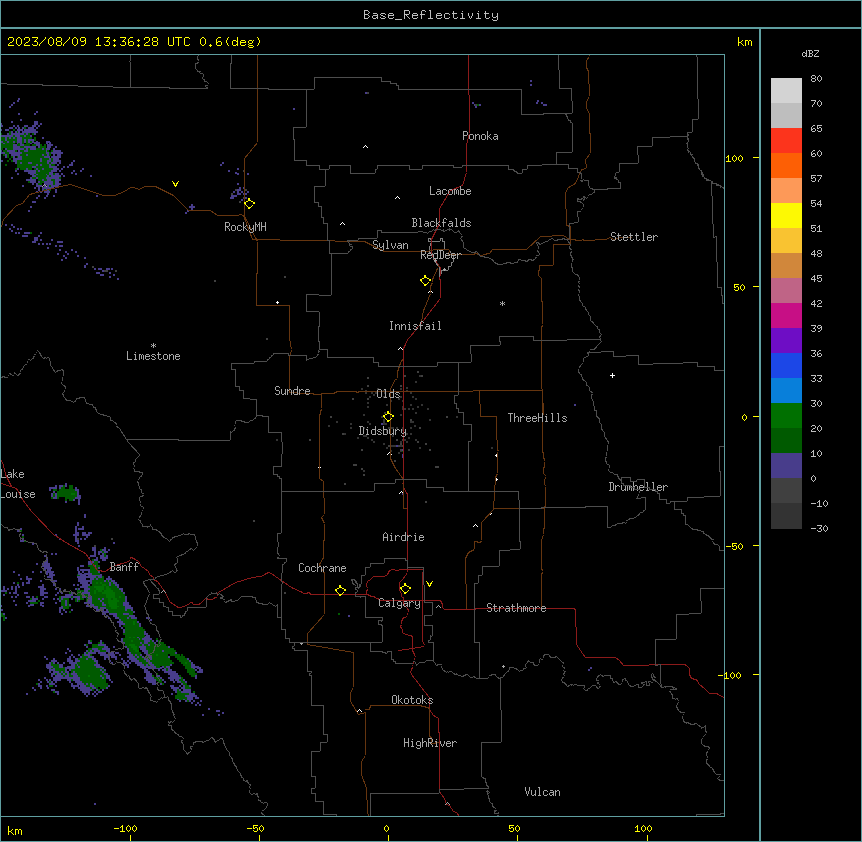Click the yellow diamond marker near RockyMH
The width and height of the screenshot is (862, 842).
pos(250,203)
